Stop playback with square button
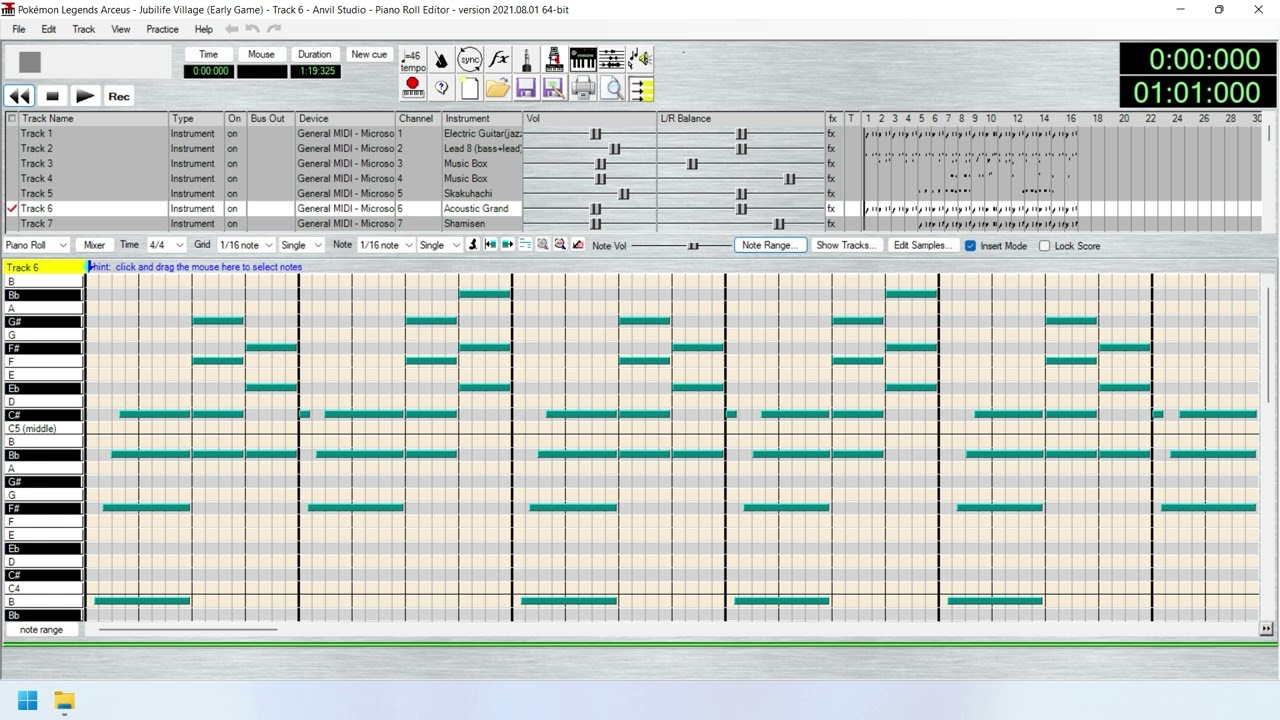 [53, 96]
